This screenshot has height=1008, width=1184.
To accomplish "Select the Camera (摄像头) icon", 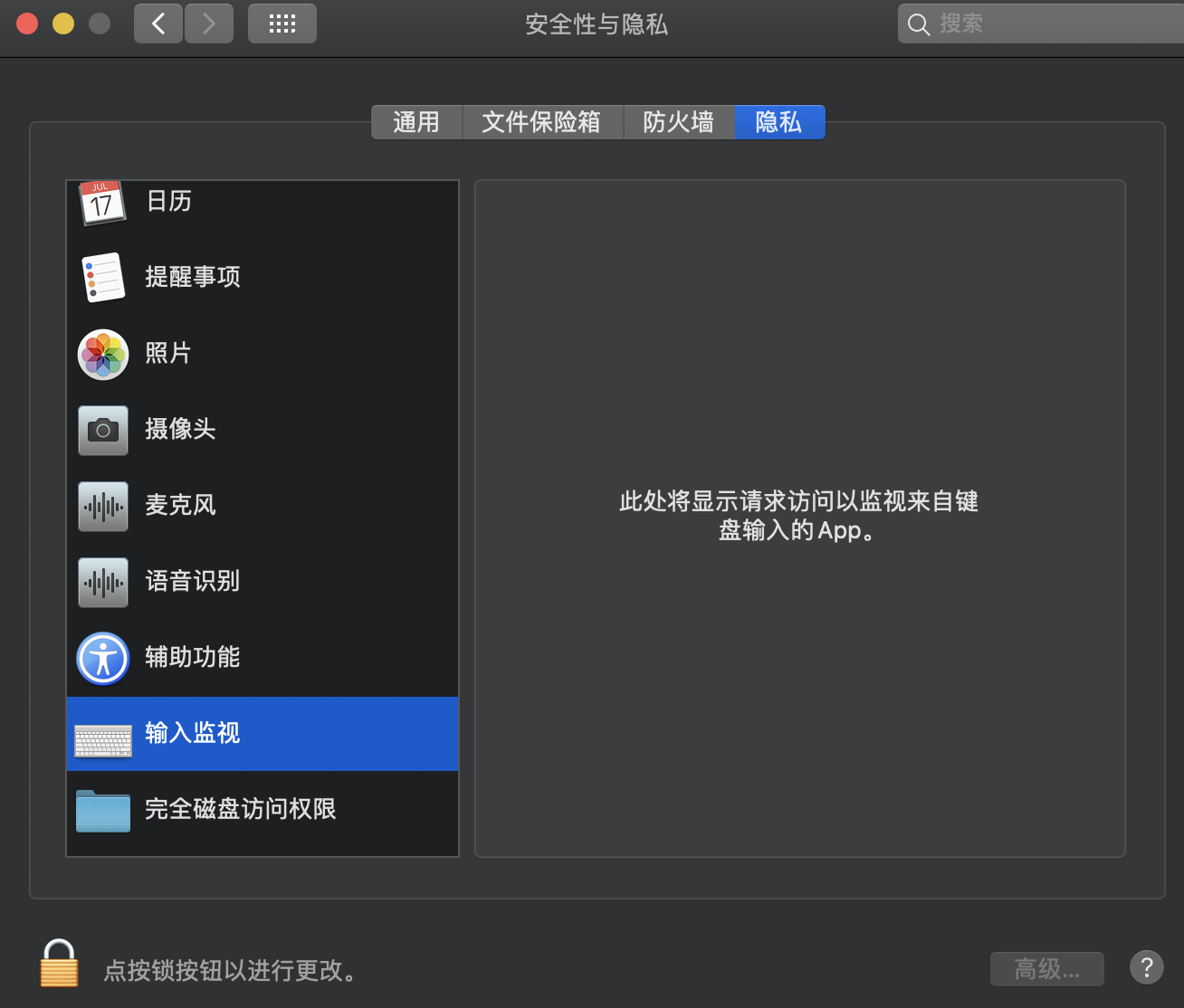I will click(103, 430).
